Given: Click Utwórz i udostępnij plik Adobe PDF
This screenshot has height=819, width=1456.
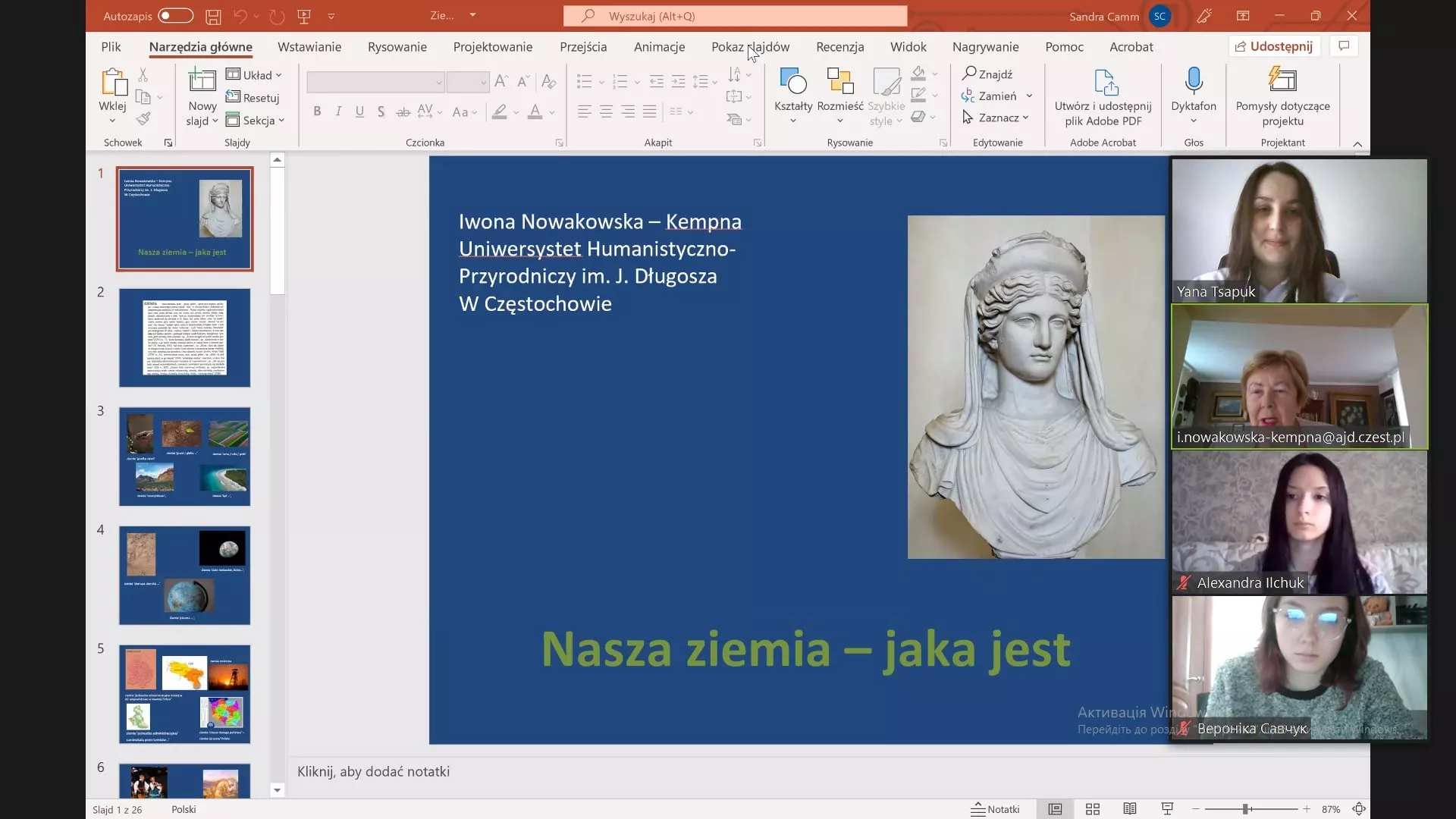Looking at the screenshot, I should click(1103, 97).
